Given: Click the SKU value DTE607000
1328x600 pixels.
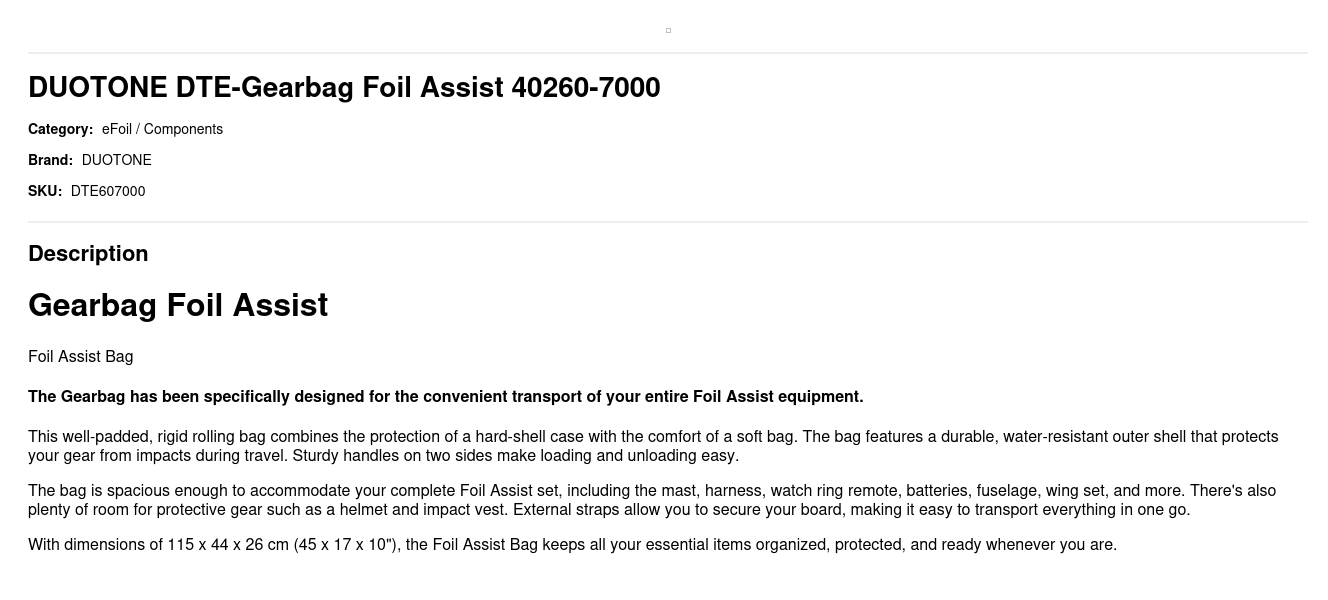Looking at the screenshot, I should coord(108,191).
